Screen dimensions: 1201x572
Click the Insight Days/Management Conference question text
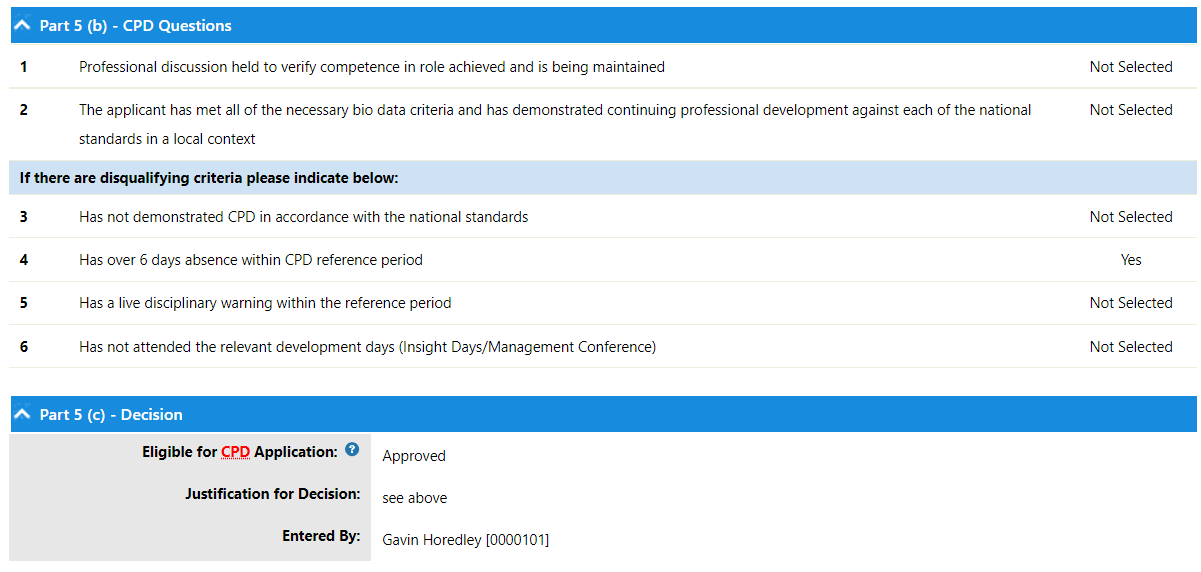coord(368,347)
